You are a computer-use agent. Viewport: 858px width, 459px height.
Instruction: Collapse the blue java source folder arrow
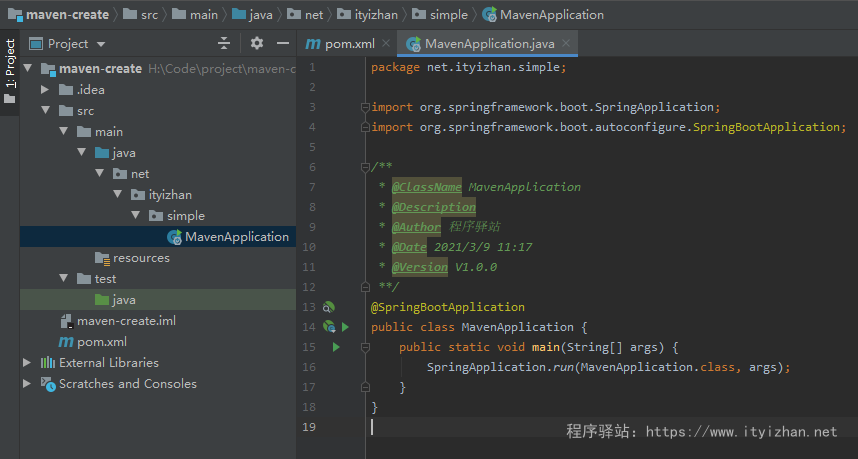point(82,153)
